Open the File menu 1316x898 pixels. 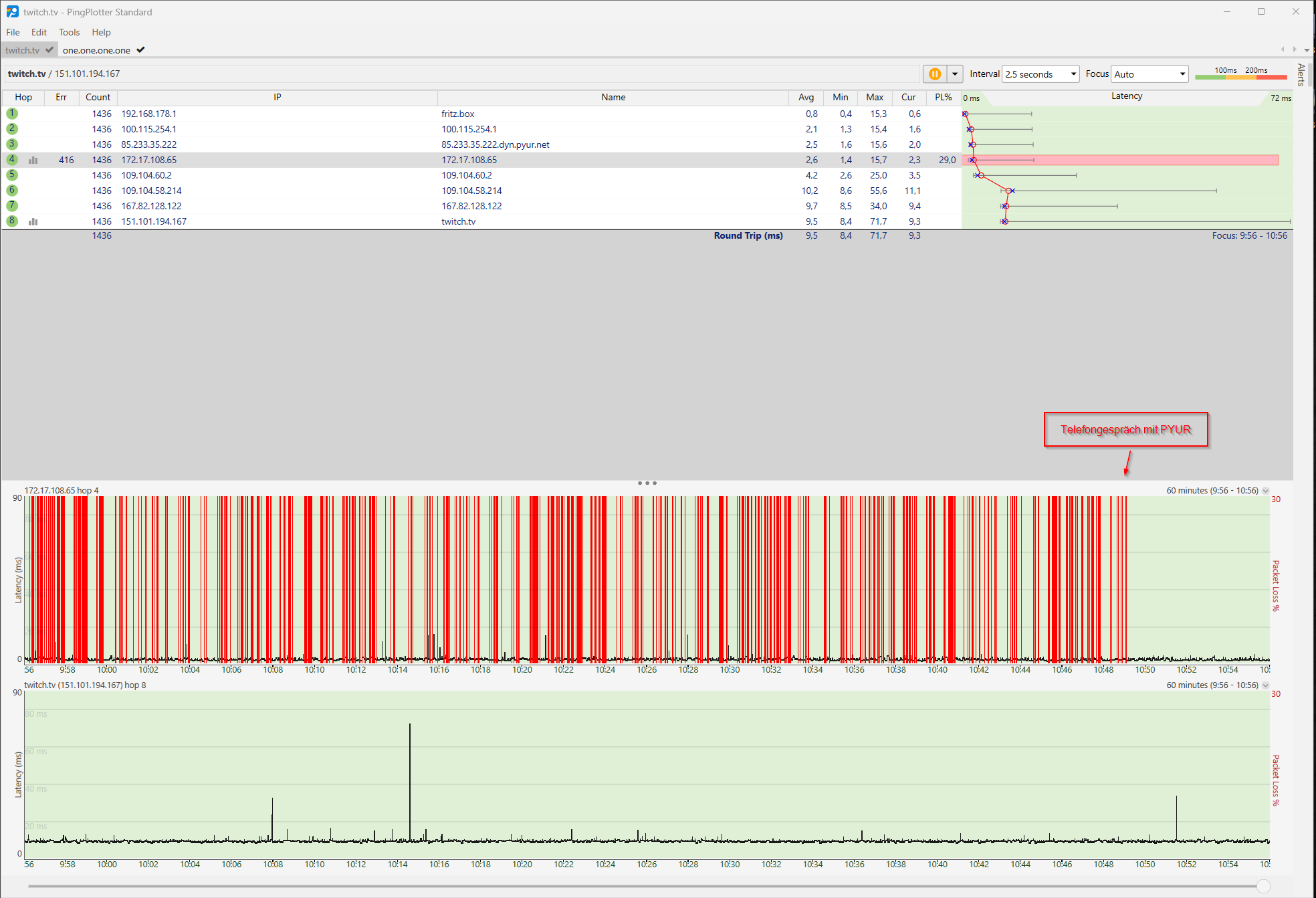tap(13, 32)
